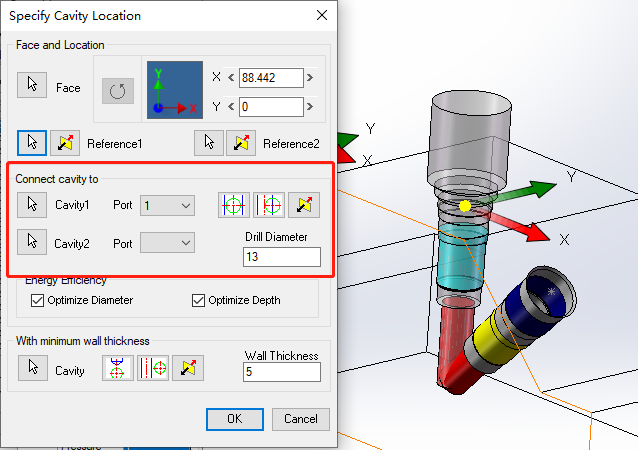The height and width of the screenshot is (450, 638).
Task: Open the Cavity2 Port dropdown
Action: [167, 243]
